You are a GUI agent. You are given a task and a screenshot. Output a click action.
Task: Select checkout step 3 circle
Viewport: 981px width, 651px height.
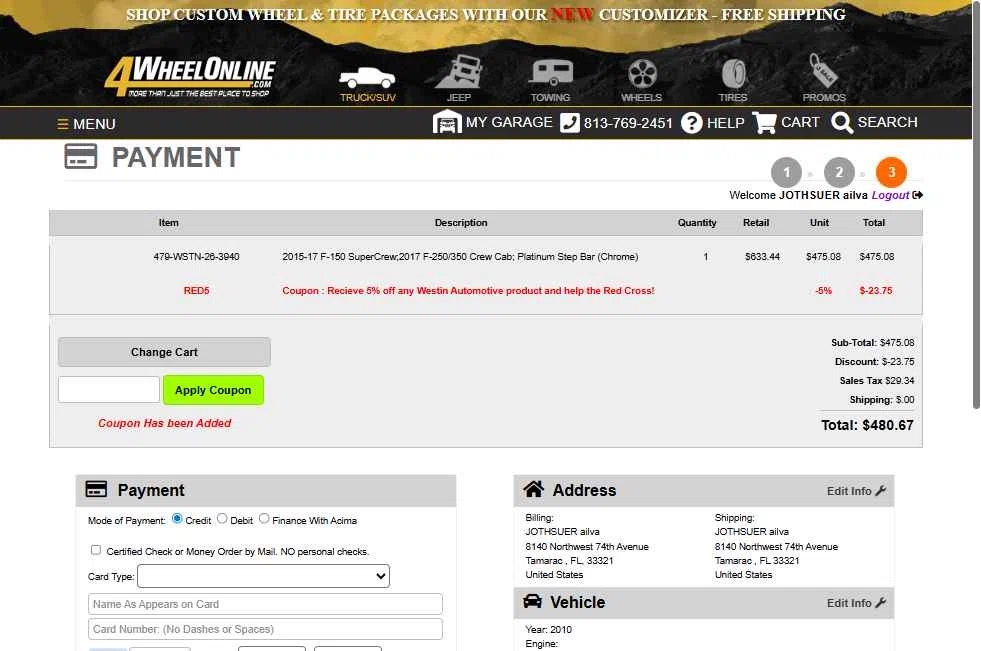[x=892, y=172]
